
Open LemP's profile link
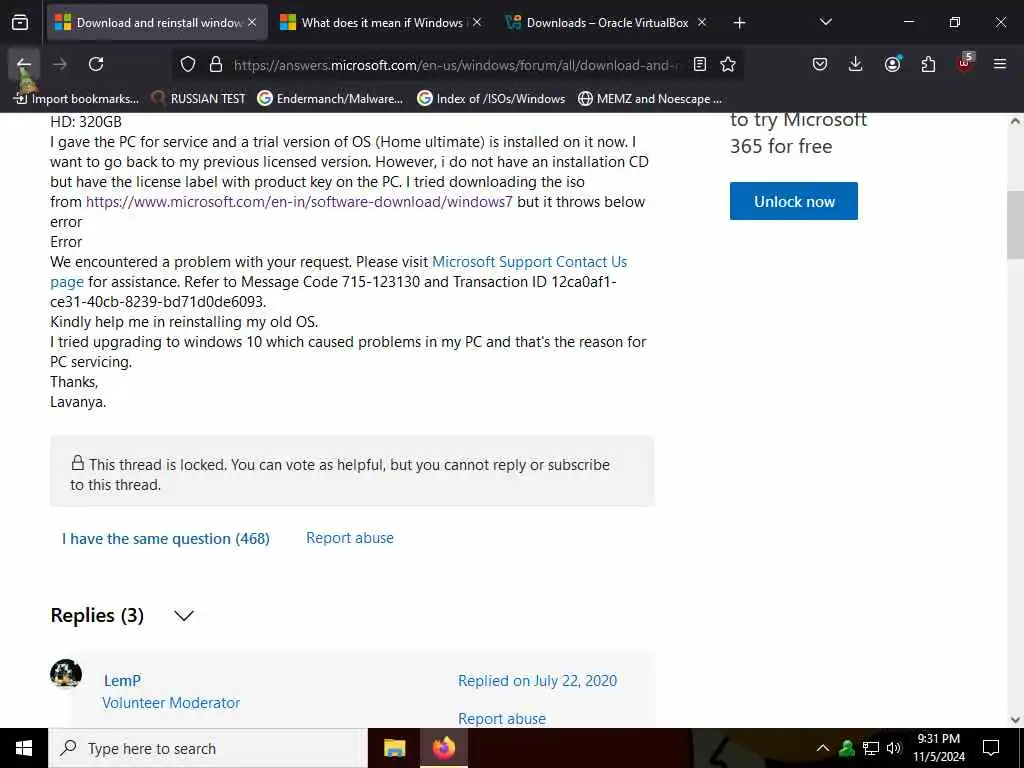(122, 680)
